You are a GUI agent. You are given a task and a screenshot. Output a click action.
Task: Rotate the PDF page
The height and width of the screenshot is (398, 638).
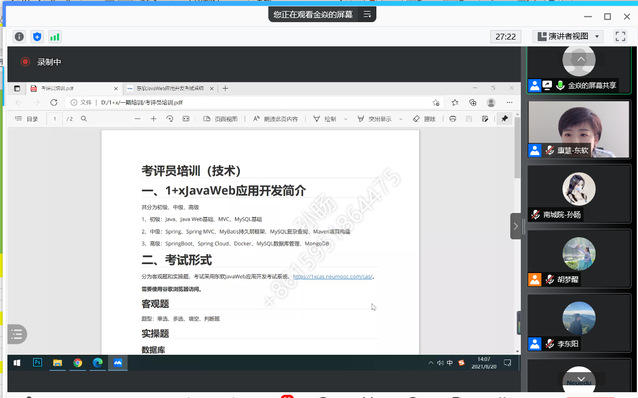(170, 119)
